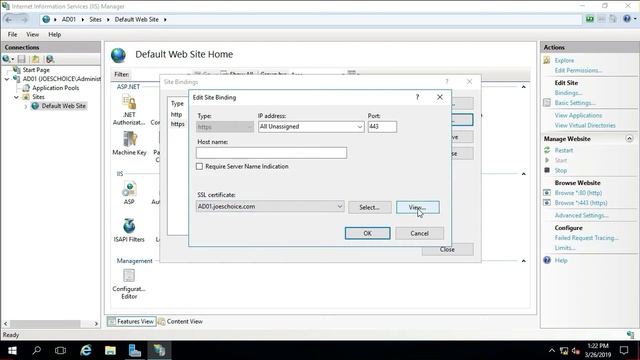Click the View Applications link
Viewport: 640px width, 360px height.
[578, 116]
